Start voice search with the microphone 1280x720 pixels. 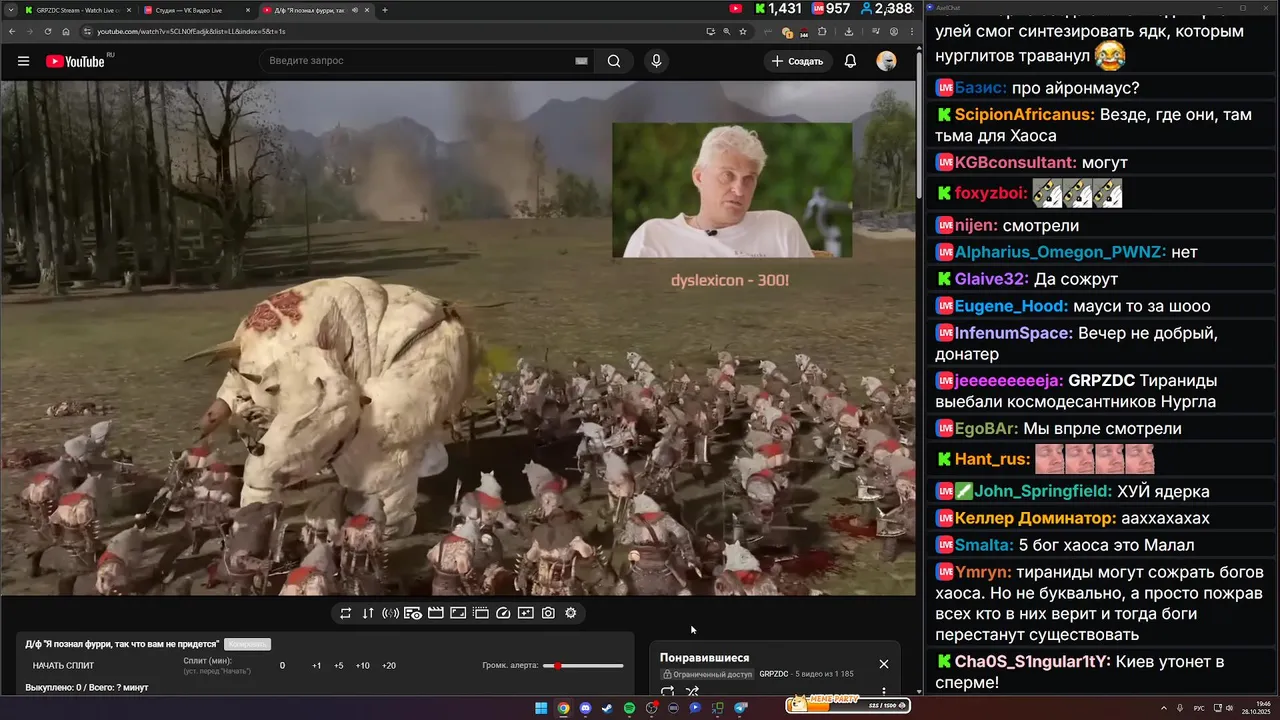(656, 61)
